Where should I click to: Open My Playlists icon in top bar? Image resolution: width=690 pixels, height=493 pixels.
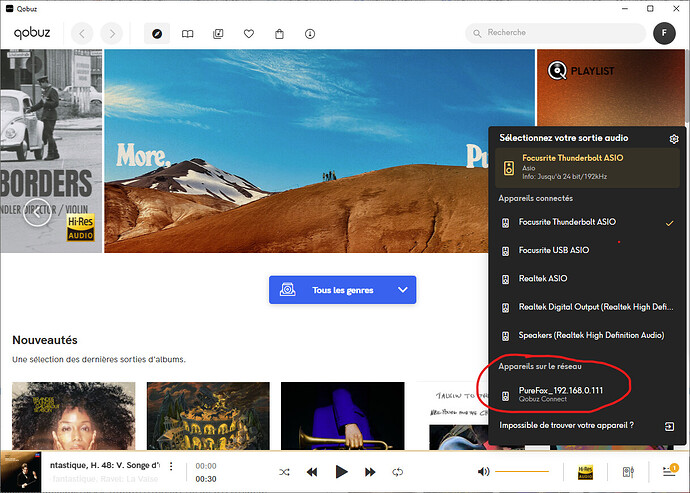218,34
